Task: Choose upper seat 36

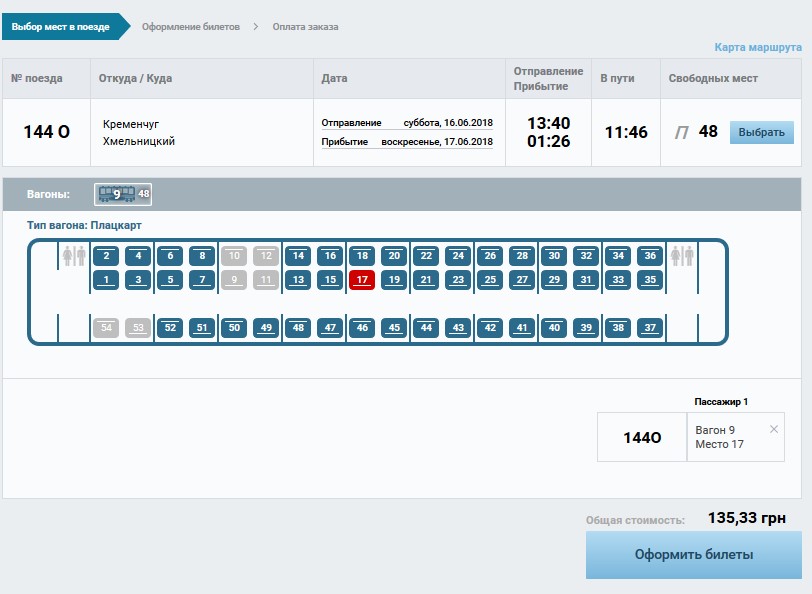Action: 650,256
